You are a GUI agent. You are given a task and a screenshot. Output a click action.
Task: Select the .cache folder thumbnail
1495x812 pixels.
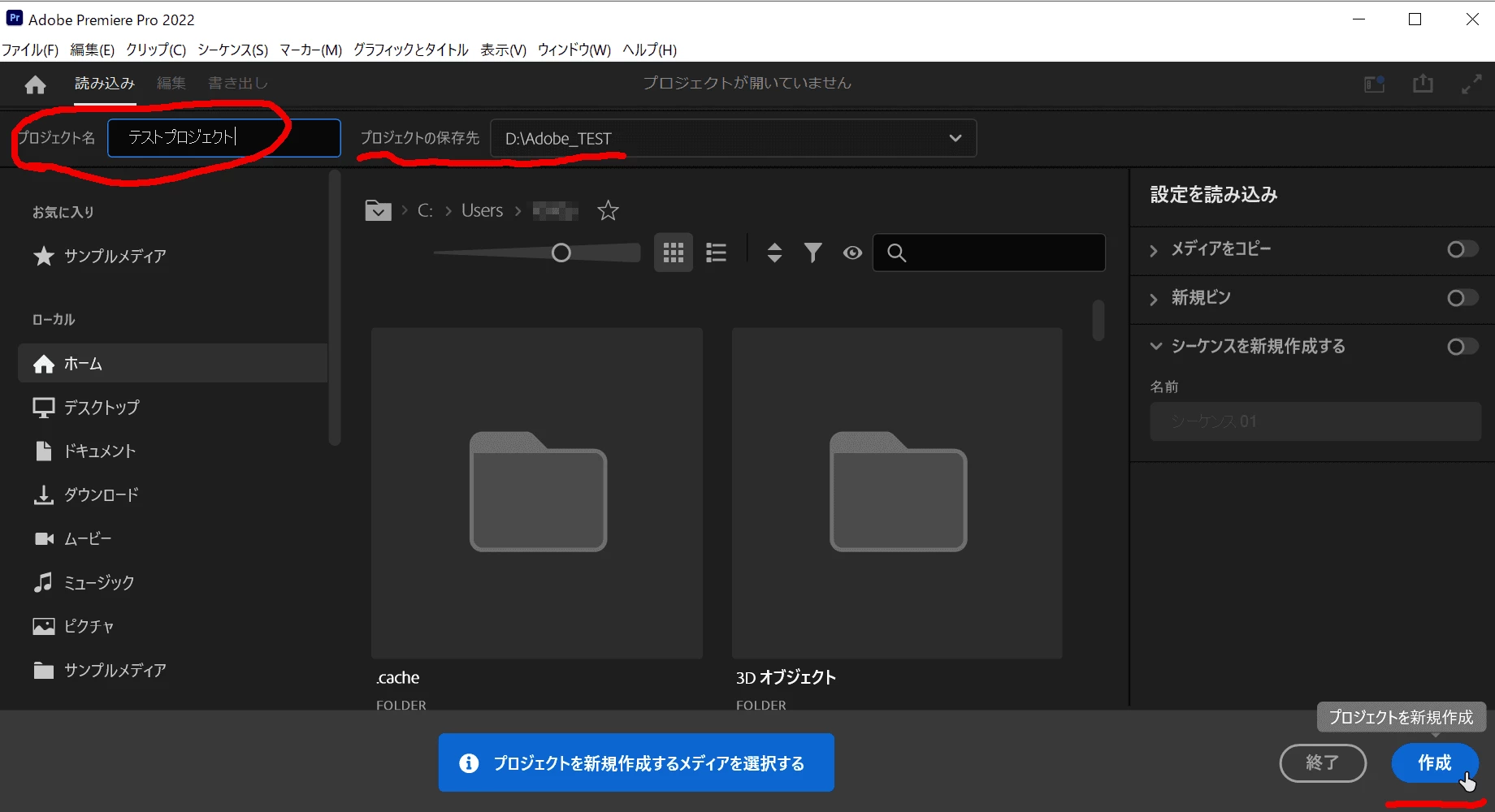tap(537, 493)
